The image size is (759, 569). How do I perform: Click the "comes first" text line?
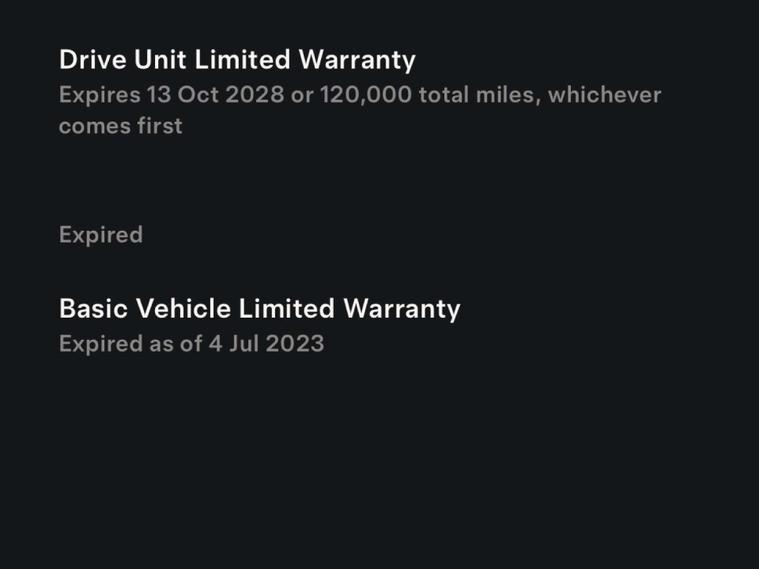click(x=120, y=126)
